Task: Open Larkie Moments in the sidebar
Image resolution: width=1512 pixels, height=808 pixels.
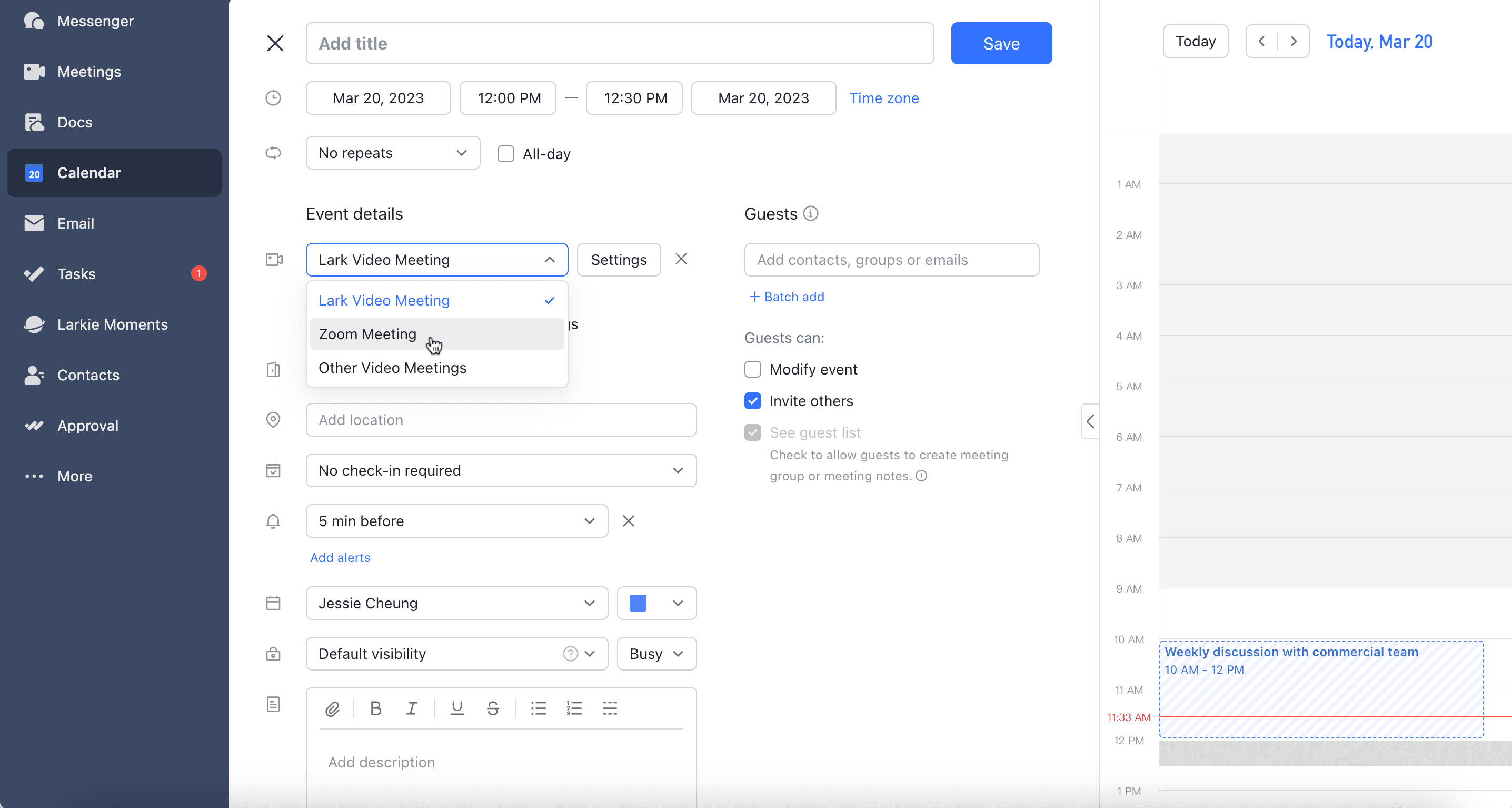Action: (x=113, y=324)
